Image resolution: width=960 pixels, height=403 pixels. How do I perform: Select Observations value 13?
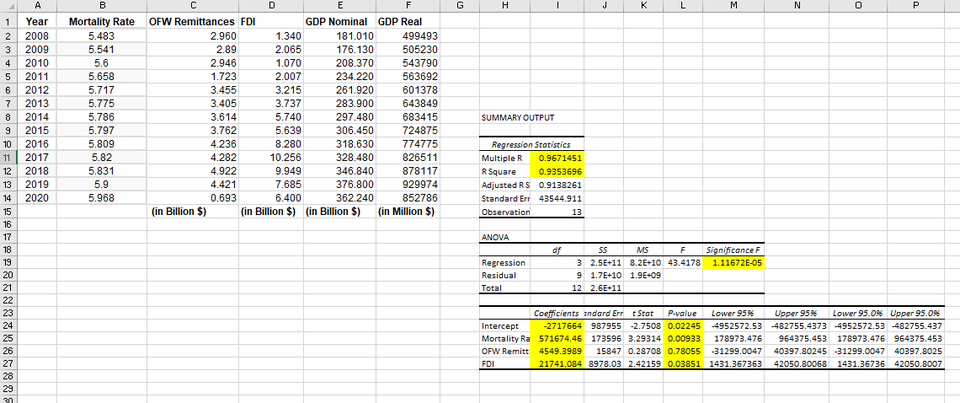tap(557, 212)
